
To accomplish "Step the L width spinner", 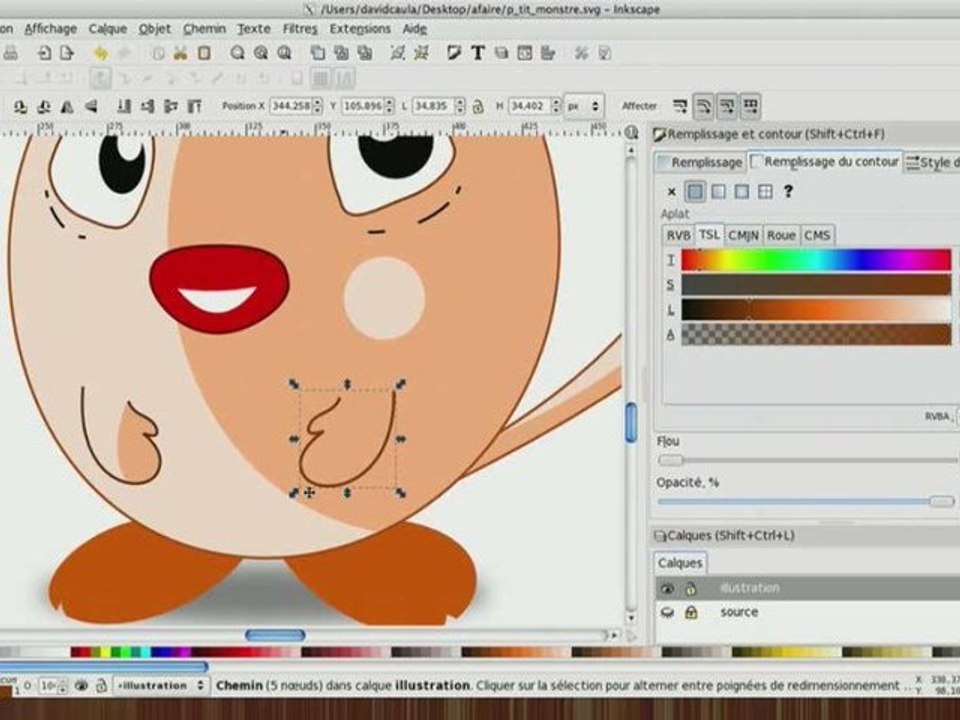I will 460,107.
